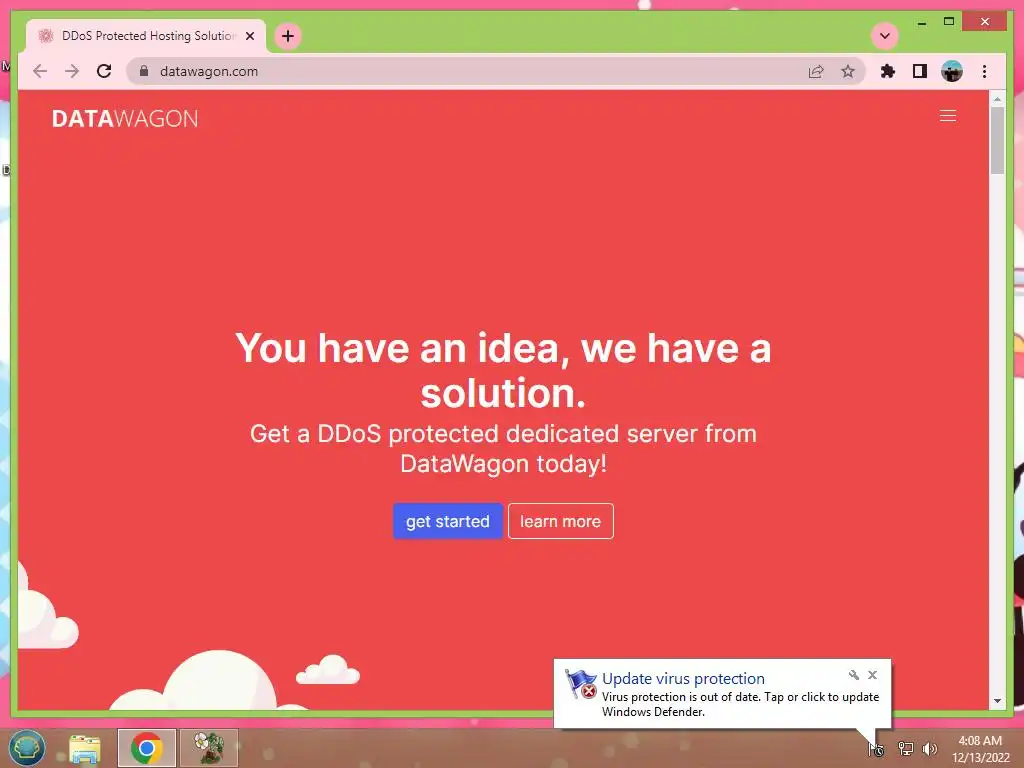The width and height of the screenshot is (1024, 768).
Task: Open the Chrome profile avatar
Action: point(952,71)
